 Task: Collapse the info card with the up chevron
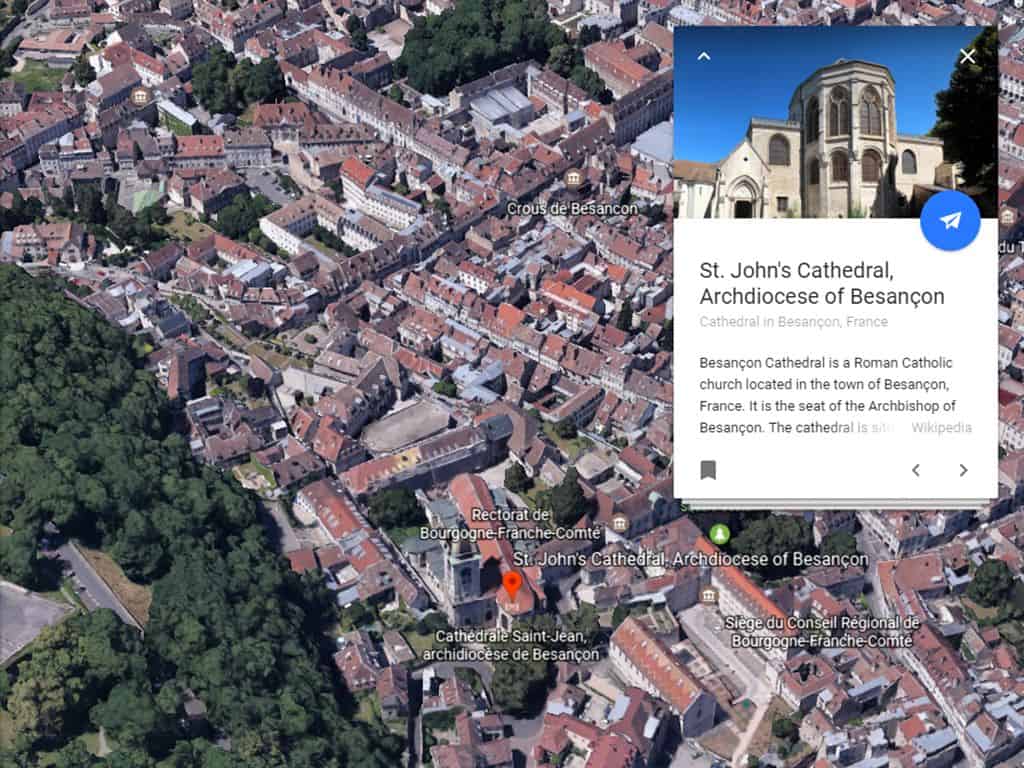[x=703, y=56]
